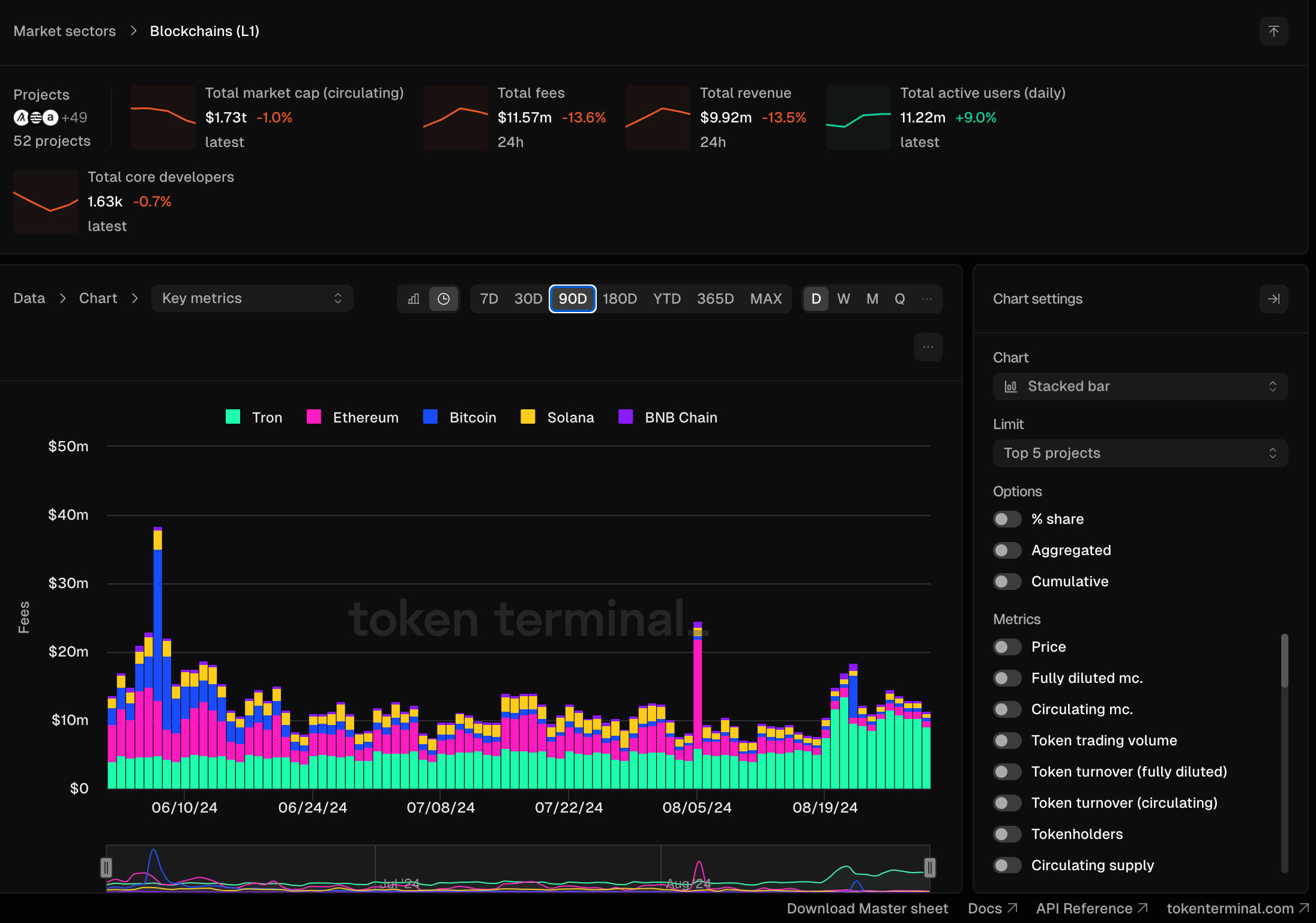Open more granularity options ellipsis

click(x=927, y=299)
